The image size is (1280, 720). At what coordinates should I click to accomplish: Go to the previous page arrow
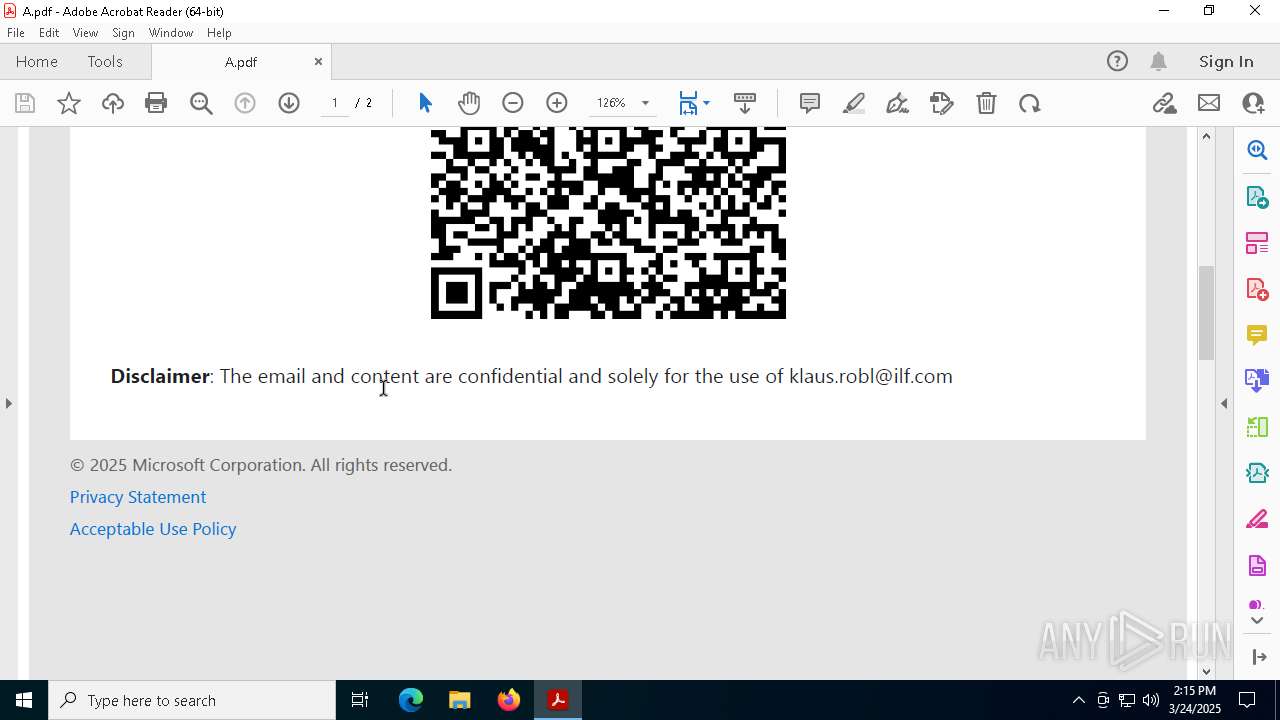coord(245,103)
